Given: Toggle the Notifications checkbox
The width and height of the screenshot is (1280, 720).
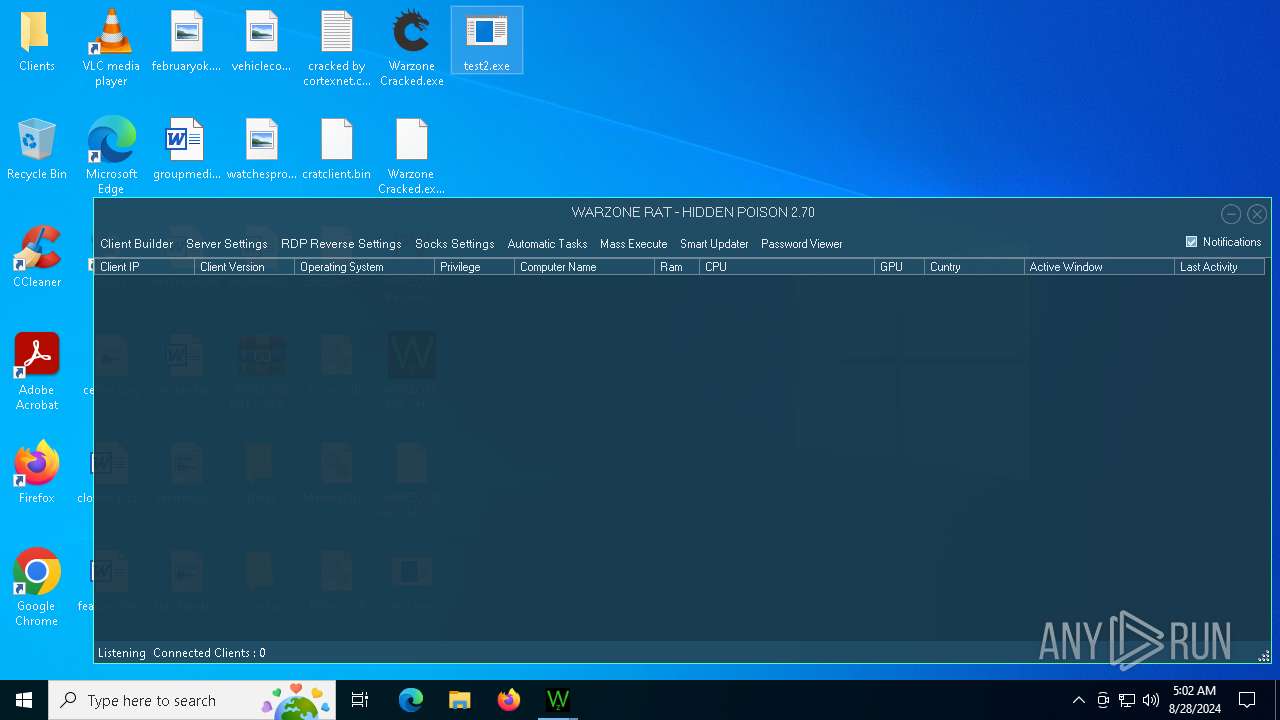Looking at the screenshot, I should pyautogui.click(x=1191, y=242).
